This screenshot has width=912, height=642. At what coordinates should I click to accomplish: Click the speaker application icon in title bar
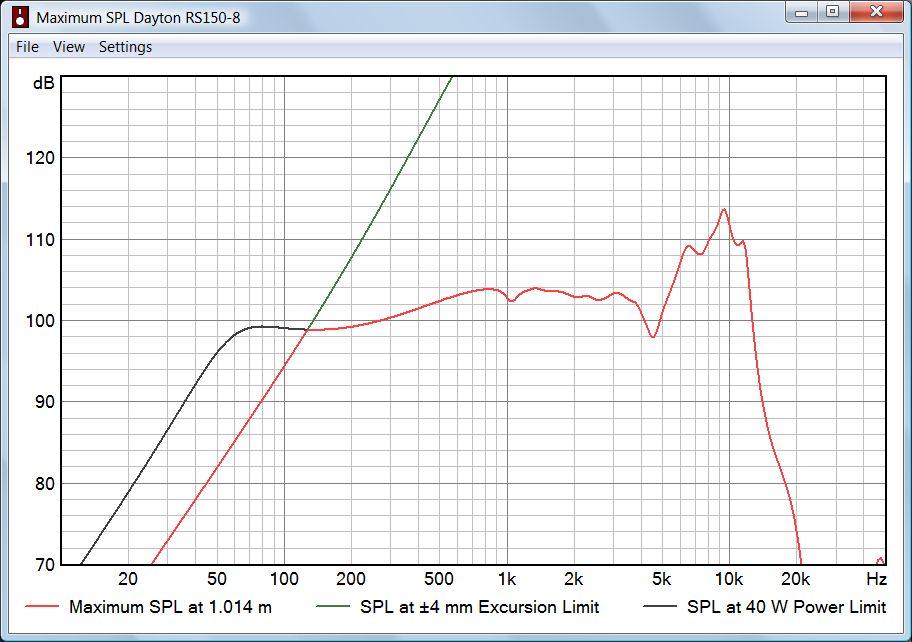(x=20, y=17)
